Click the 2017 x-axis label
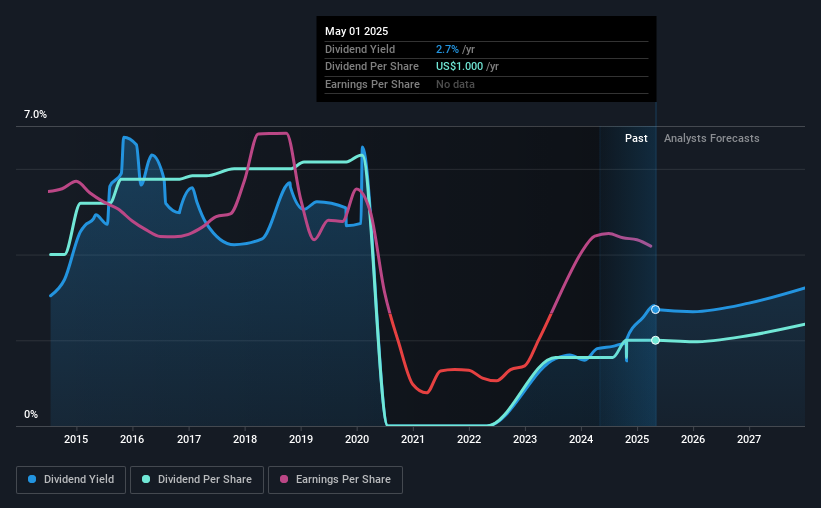The width and height of the screenshot is (821, 508). click(188, 439)
